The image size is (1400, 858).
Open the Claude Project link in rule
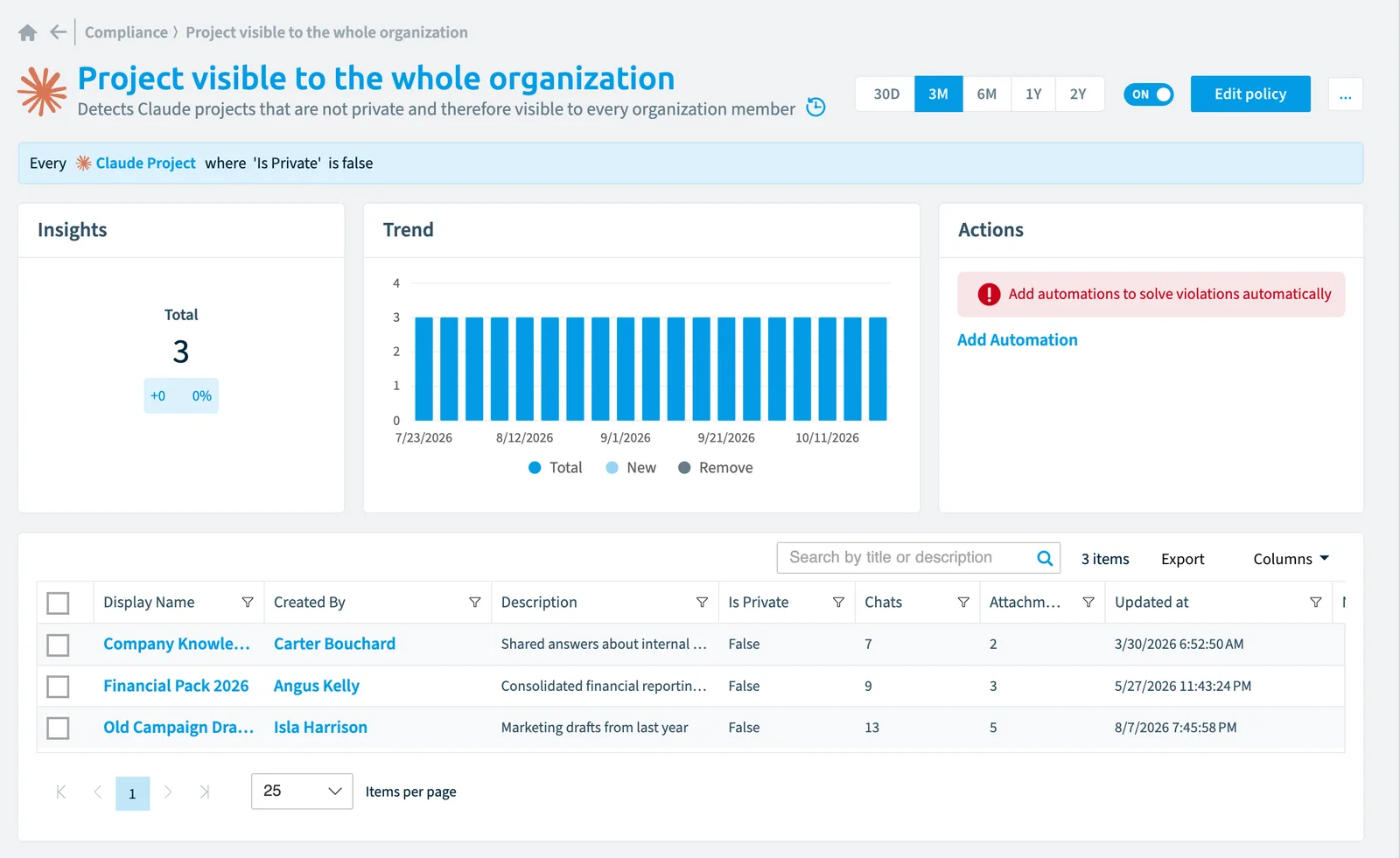[145, 164]
